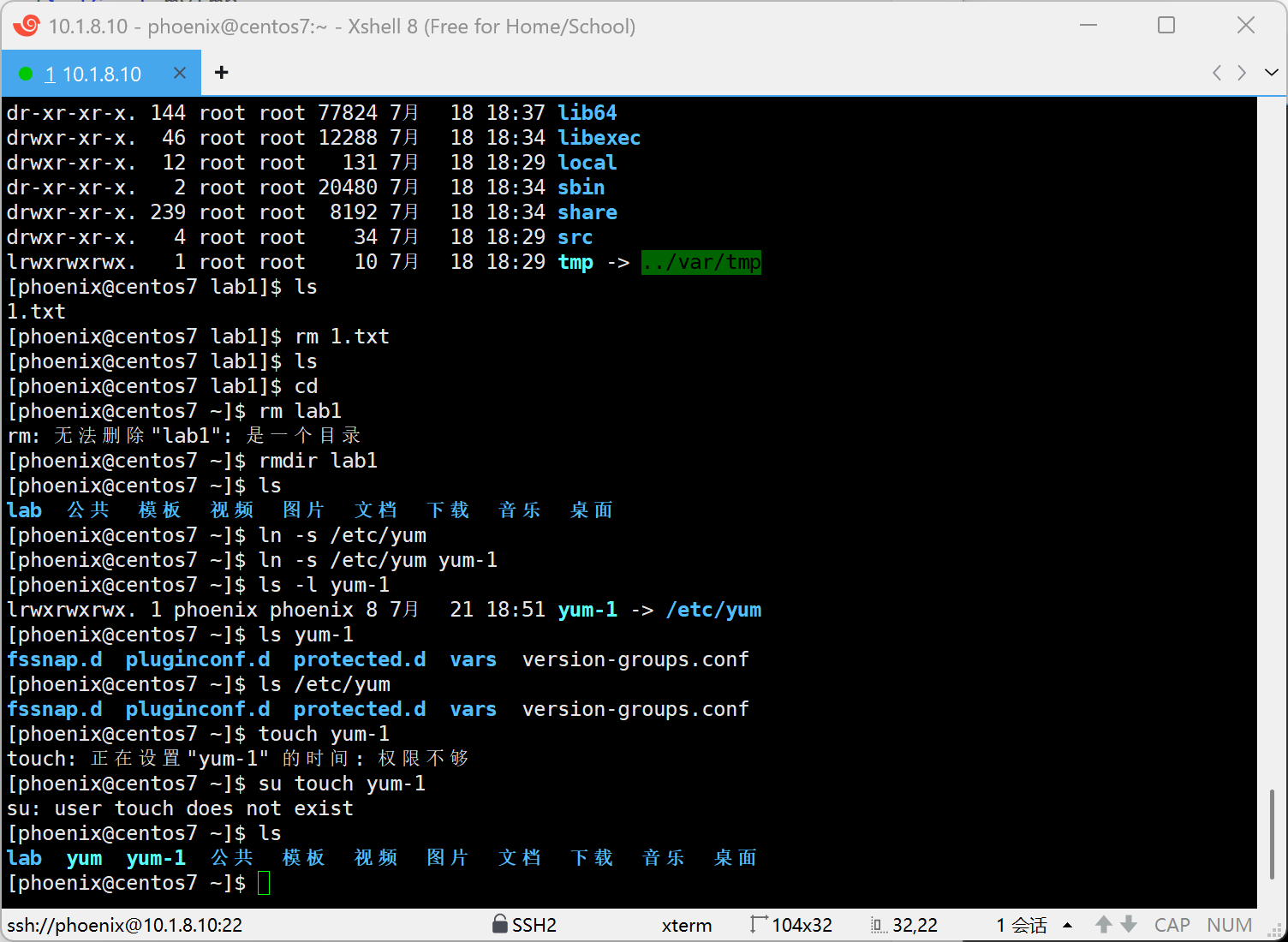The width and height of the screenshot is (1288, 942).
Task: Open the tab list dropdown chevron
Action: pos(1271,74)
